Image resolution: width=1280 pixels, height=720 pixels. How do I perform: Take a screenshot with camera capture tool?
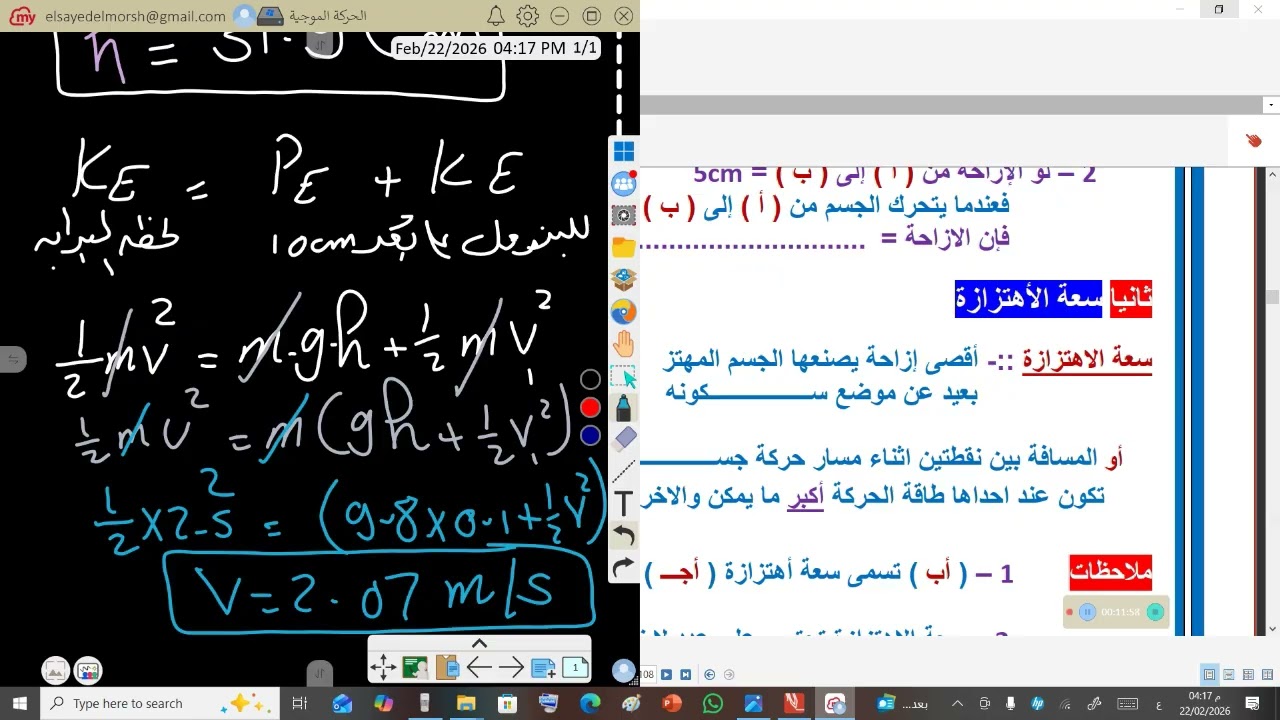coord(624,215)
